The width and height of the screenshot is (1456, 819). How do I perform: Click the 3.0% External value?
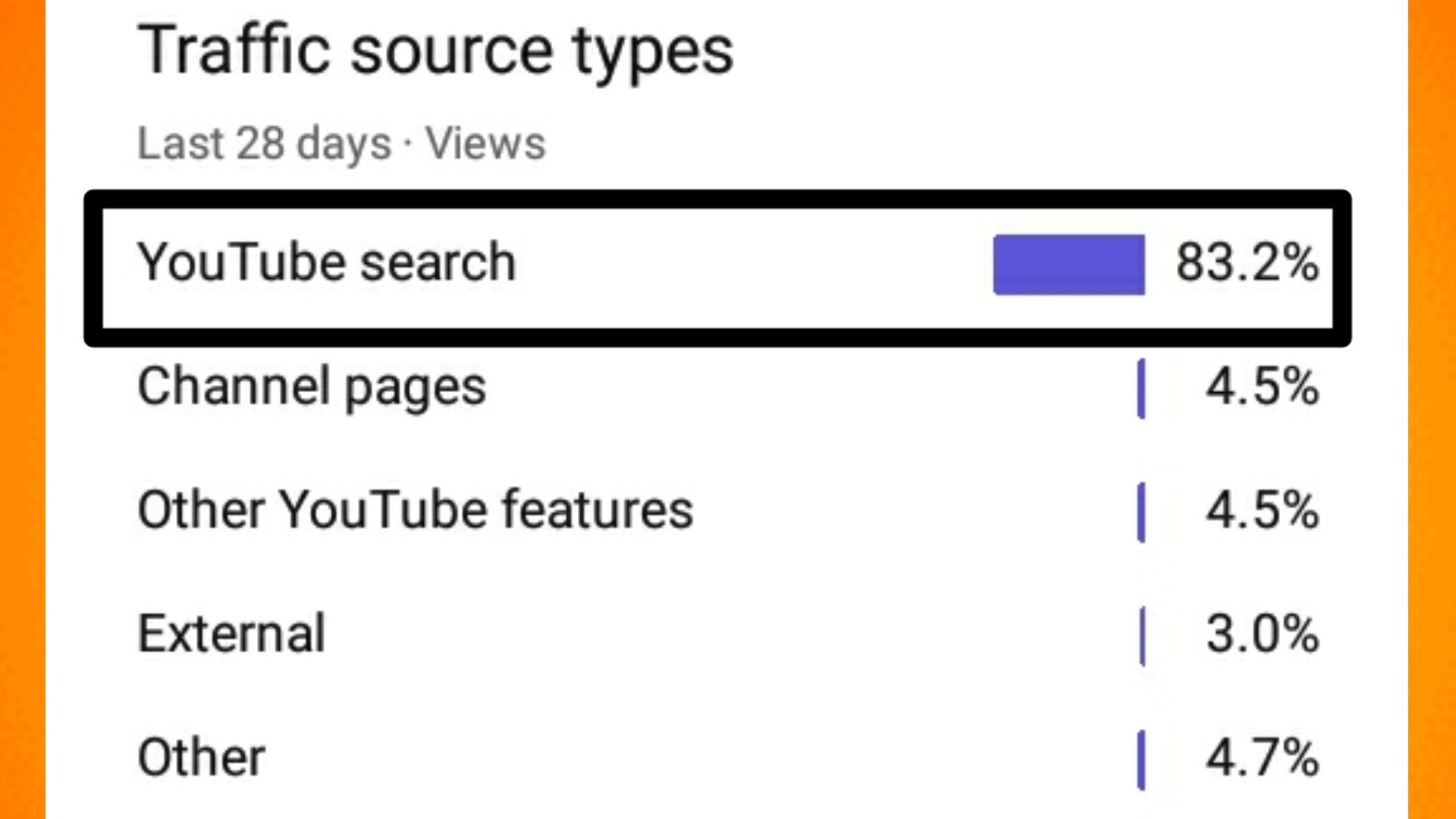(x=1263, y=633)
